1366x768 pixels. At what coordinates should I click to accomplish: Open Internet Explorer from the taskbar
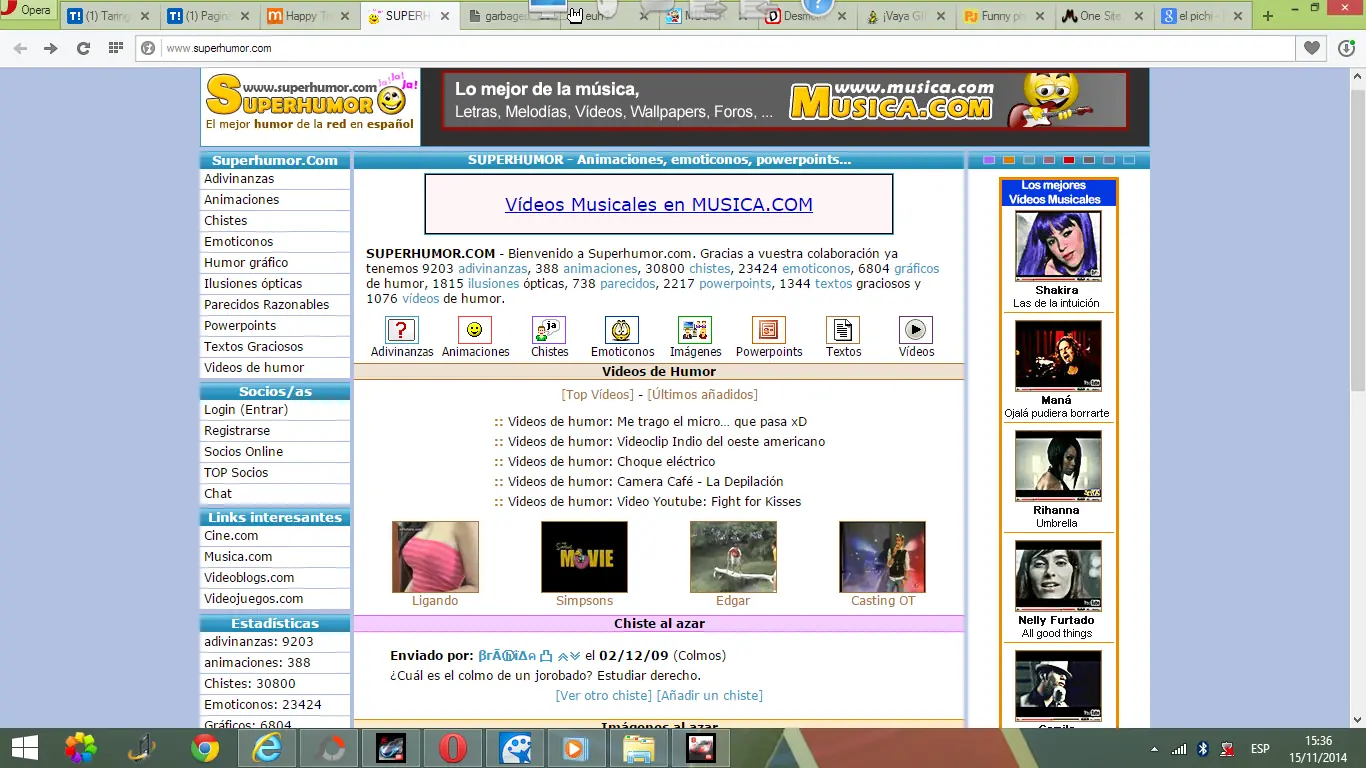point(267,748)
